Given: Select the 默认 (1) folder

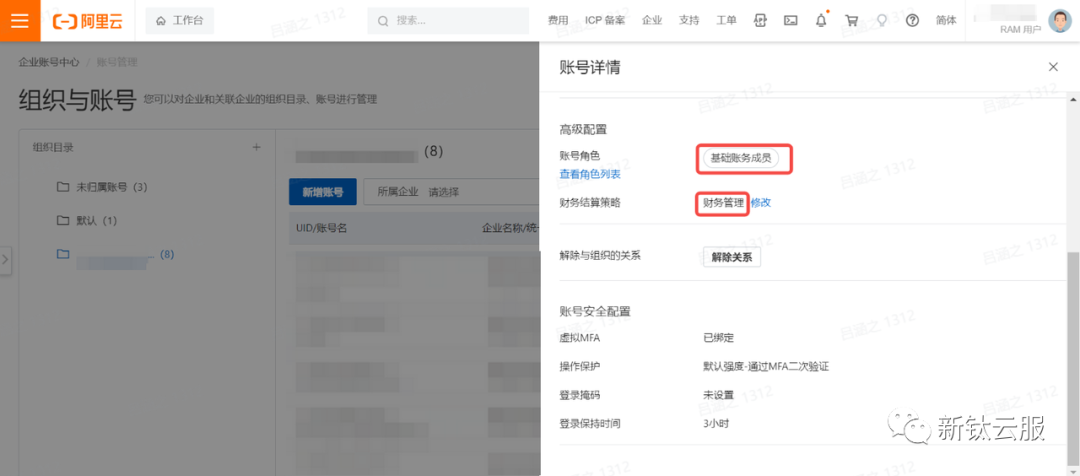Looking at the screenshot, I should coord(86,221).
